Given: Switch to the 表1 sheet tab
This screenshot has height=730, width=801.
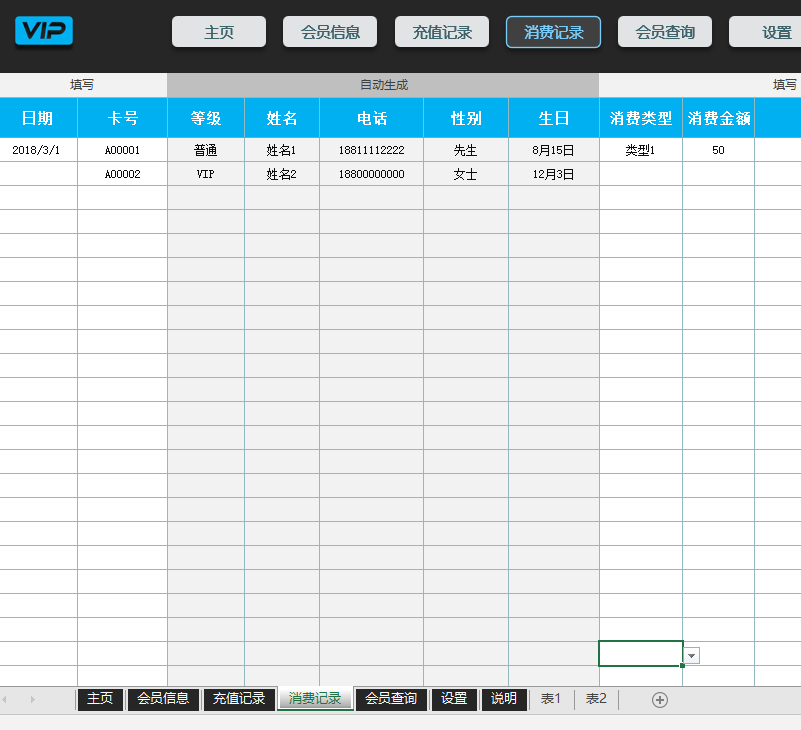Looking at the screenshot, I should [550, 699].
